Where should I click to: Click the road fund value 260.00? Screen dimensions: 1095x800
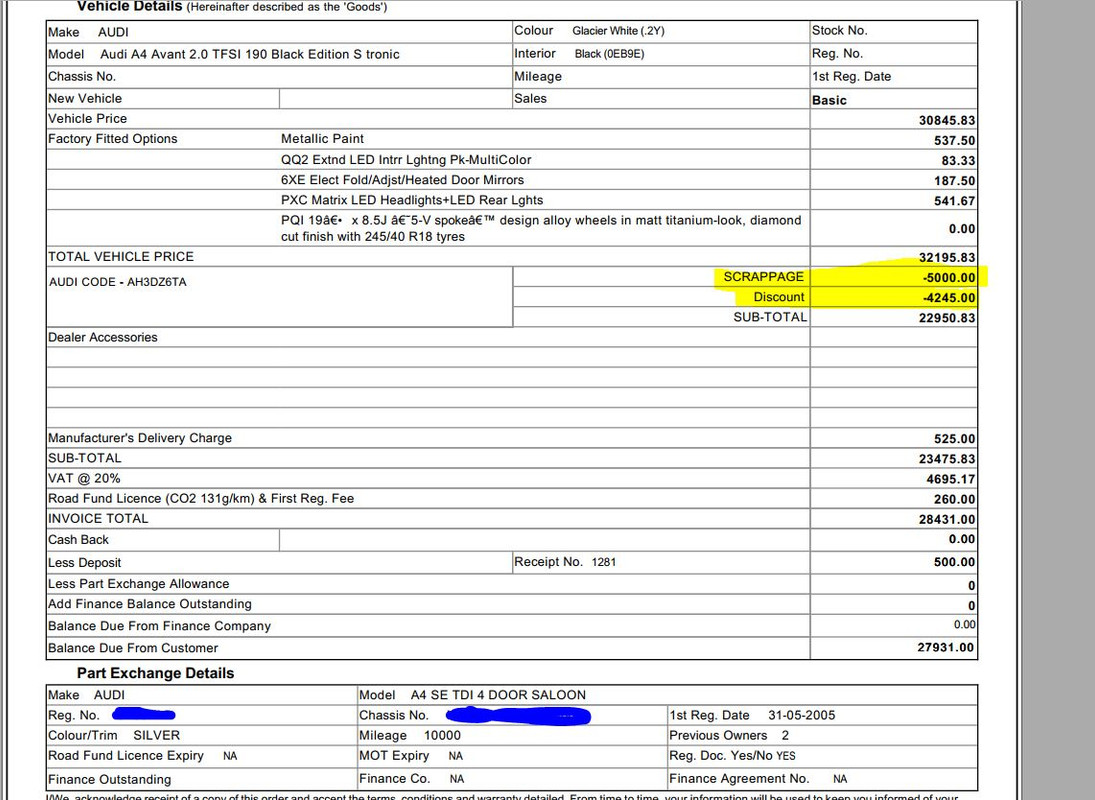coord(954,500)
